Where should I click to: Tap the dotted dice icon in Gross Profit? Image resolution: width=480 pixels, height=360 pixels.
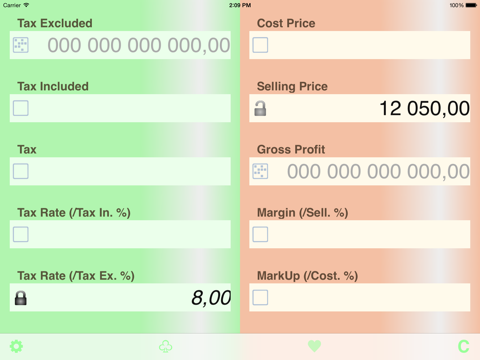pyautogui.click(x=260, y=171)
